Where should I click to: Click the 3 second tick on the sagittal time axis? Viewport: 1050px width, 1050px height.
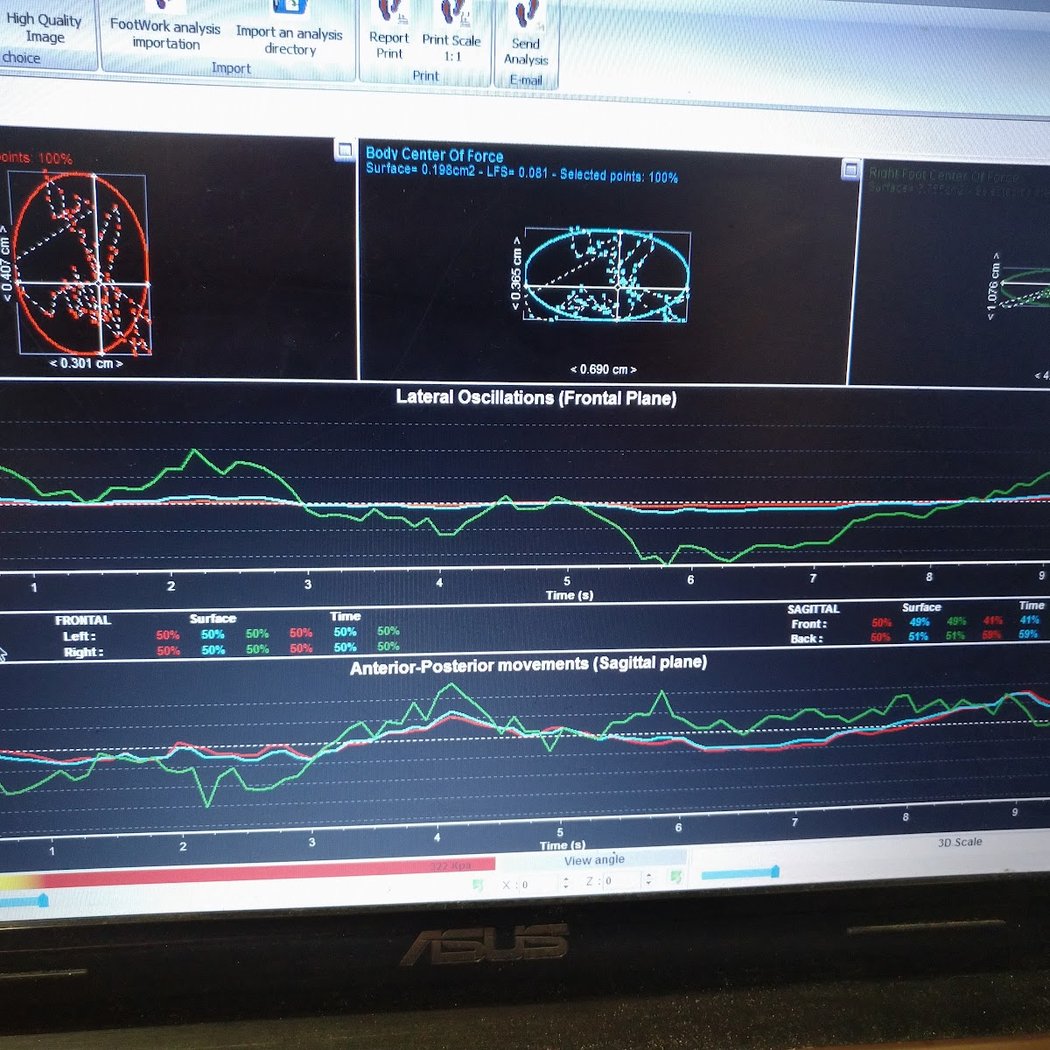coord(312,841)
